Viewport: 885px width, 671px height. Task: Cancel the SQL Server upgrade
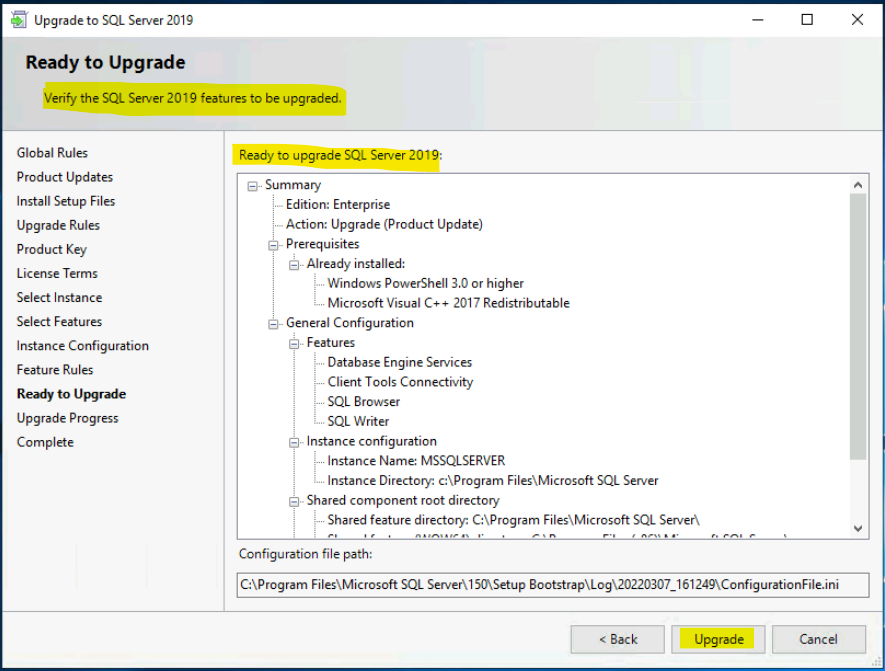[818, 639]
